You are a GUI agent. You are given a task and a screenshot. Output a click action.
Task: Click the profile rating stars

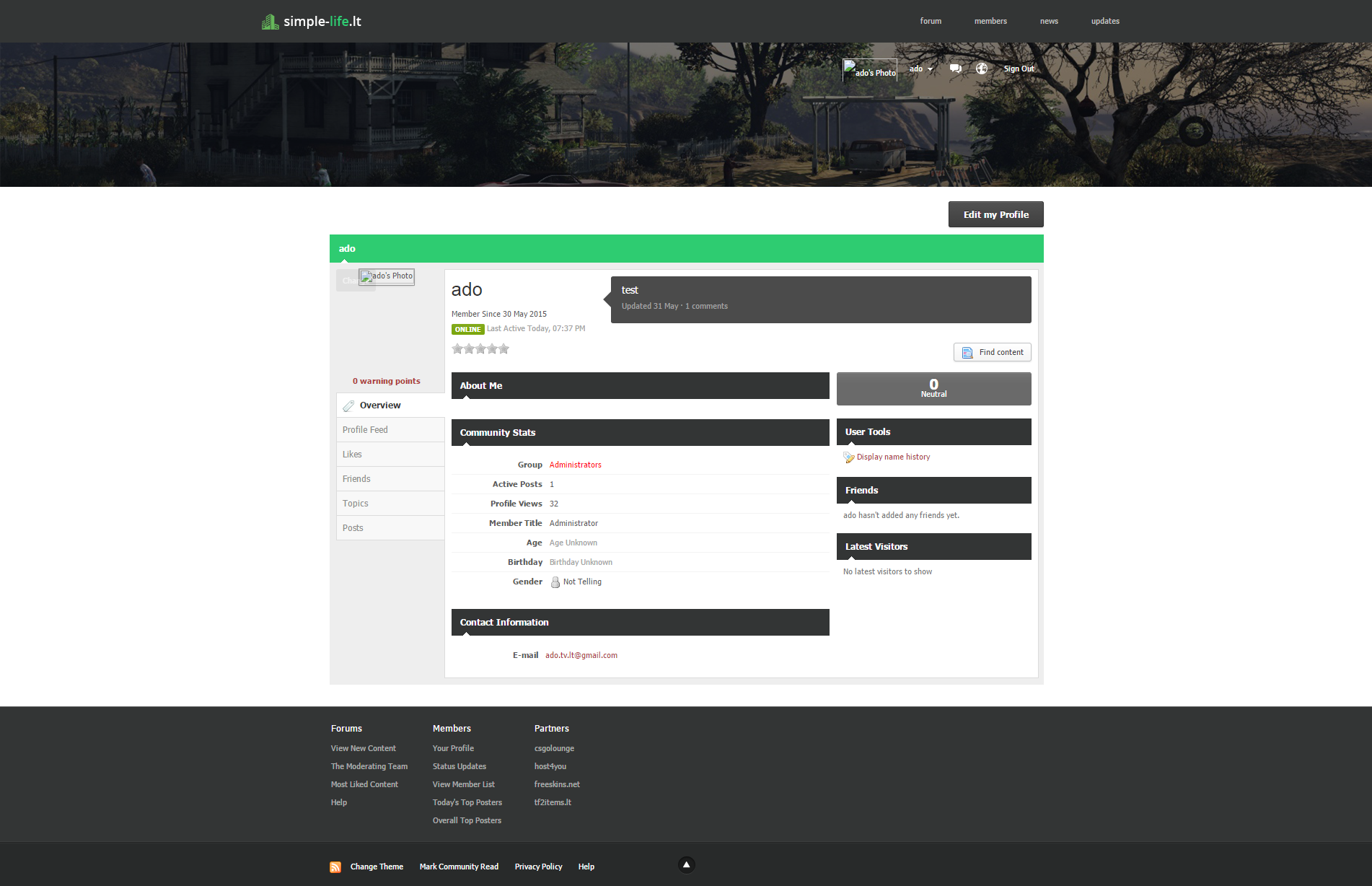click(x=480, y=349)
